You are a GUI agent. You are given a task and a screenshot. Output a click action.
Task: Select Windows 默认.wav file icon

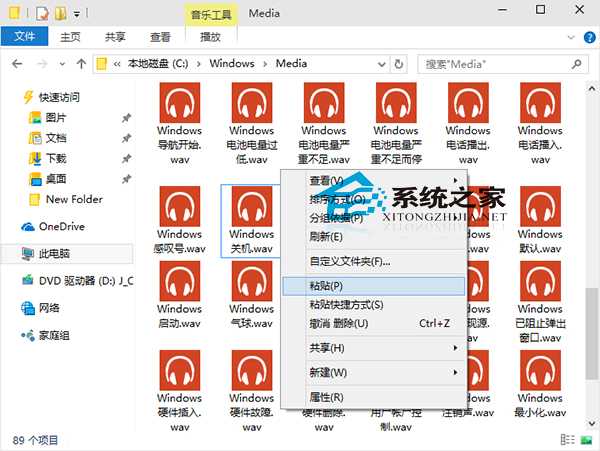540,207
